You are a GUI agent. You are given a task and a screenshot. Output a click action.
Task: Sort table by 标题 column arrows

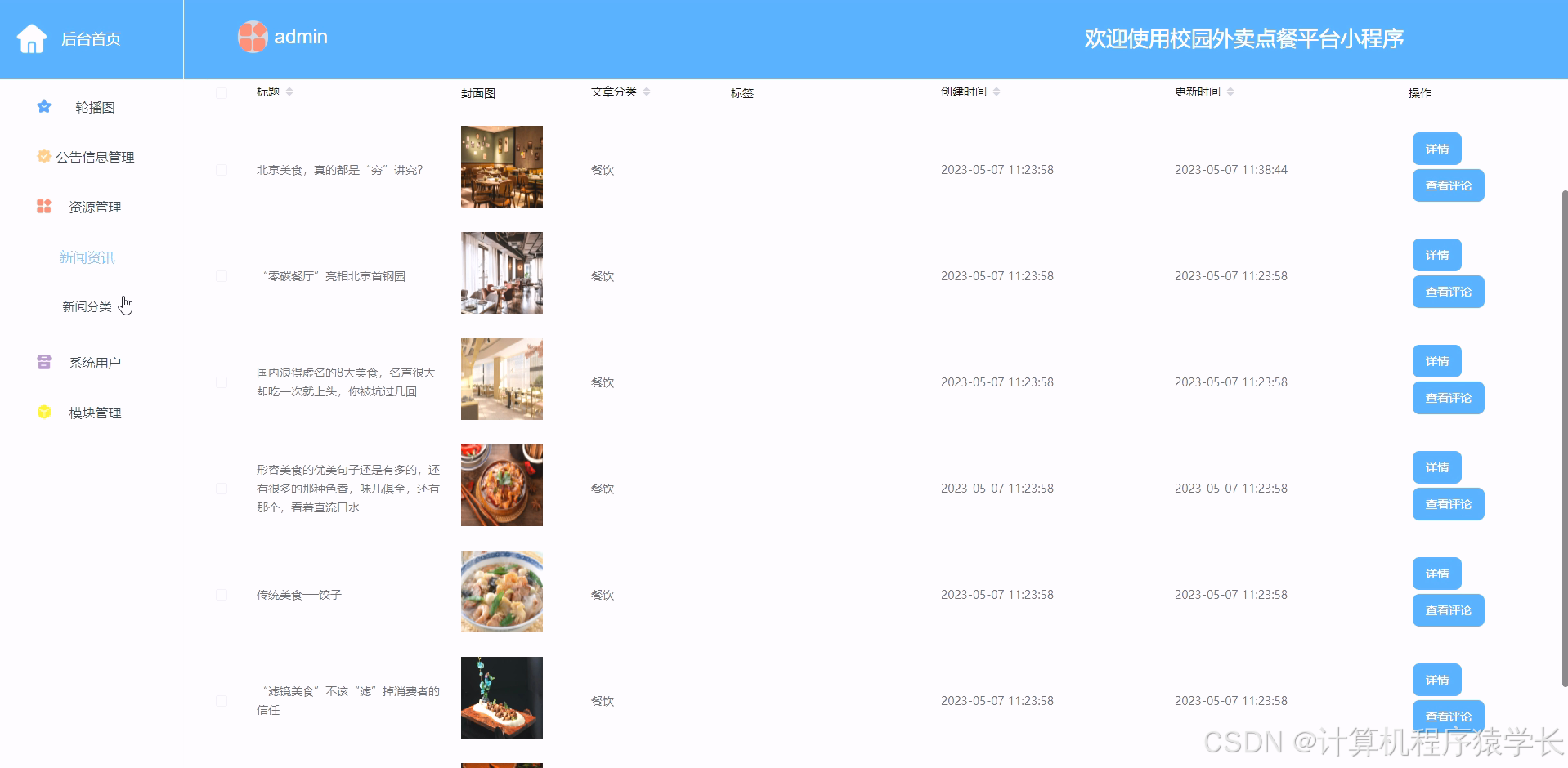click(289, 92)
